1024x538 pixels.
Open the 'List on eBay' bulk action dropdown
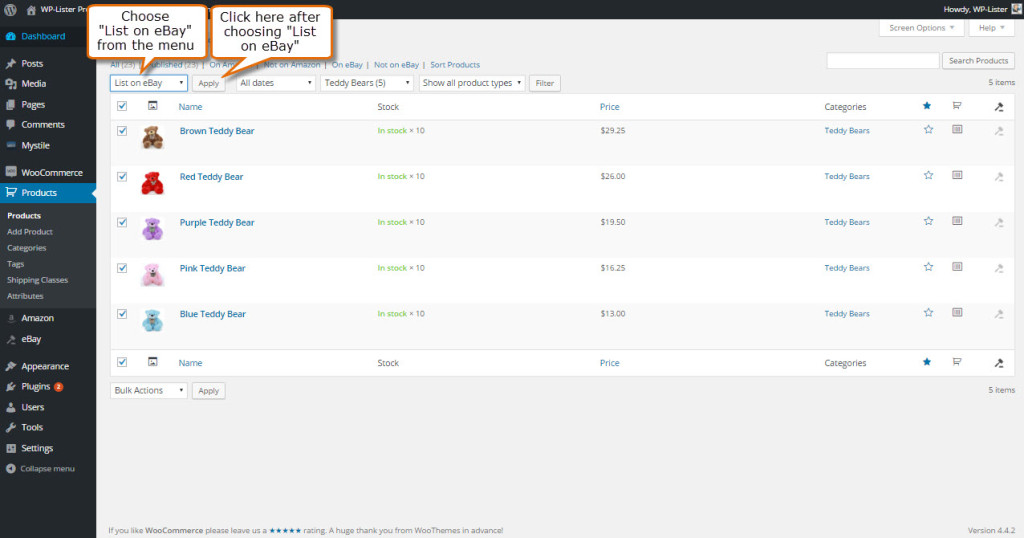tap(149, 83)
